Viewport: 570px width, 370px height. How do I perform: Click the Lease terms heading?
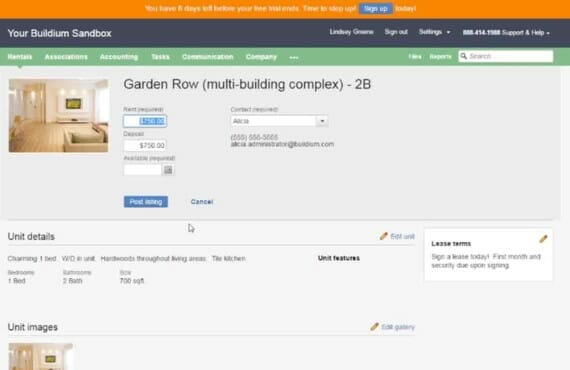click(451, 244)
